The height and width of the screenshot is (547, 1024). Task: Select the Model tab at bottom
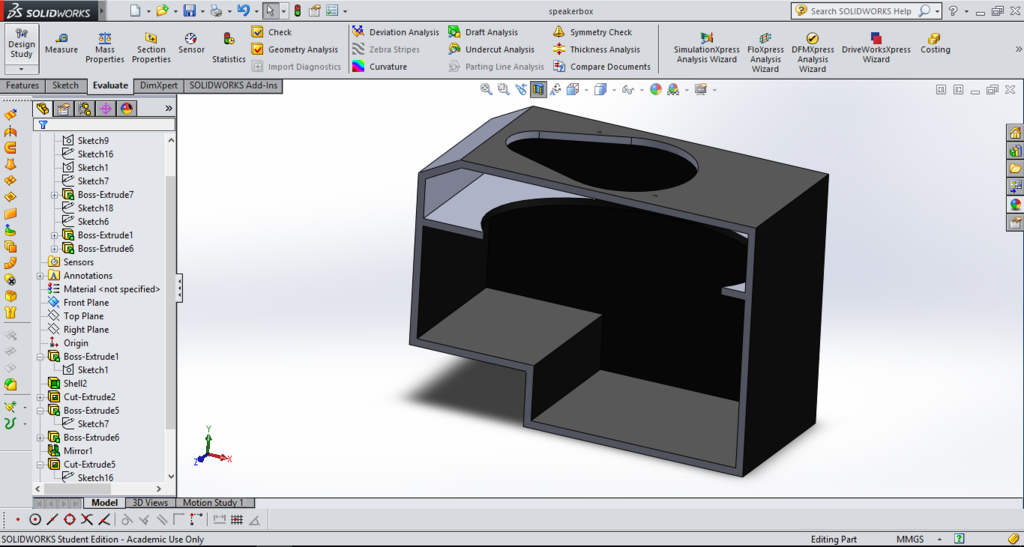[104, 503]
